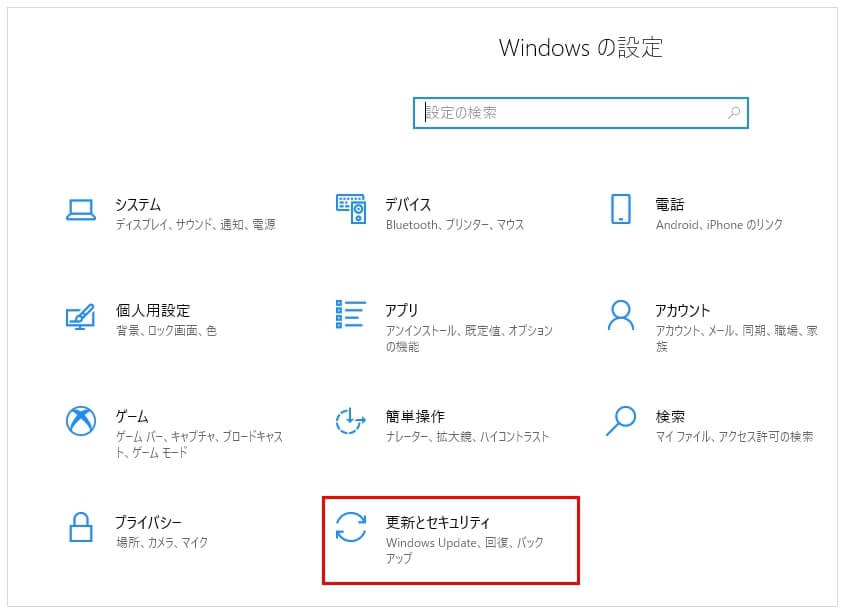This screenshot has height=612, width=849.
Task: Go to 更新とセキュリティ title text
Action: [x=437, y=523]
